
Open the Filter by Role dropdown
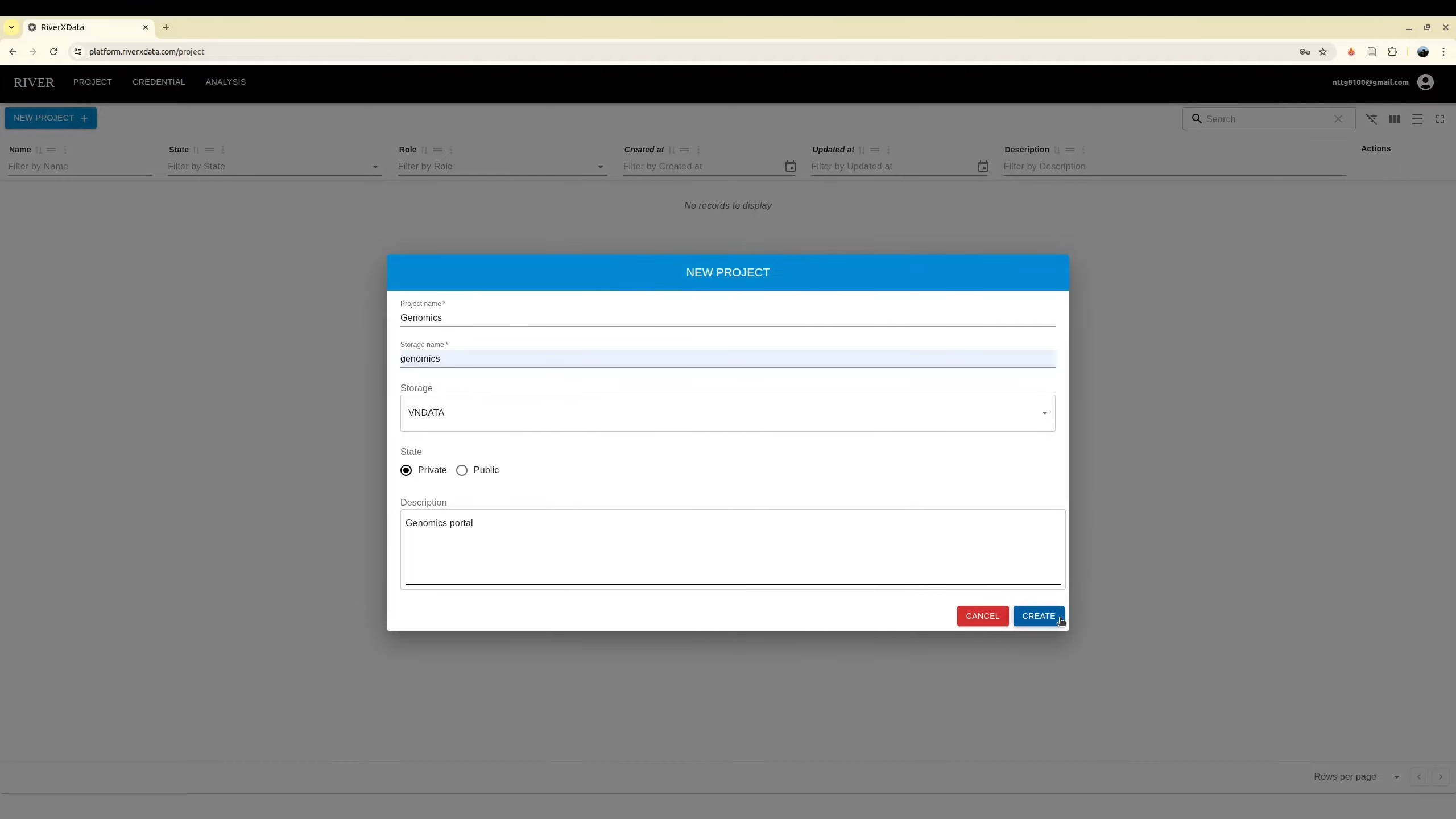click(502, 167)
